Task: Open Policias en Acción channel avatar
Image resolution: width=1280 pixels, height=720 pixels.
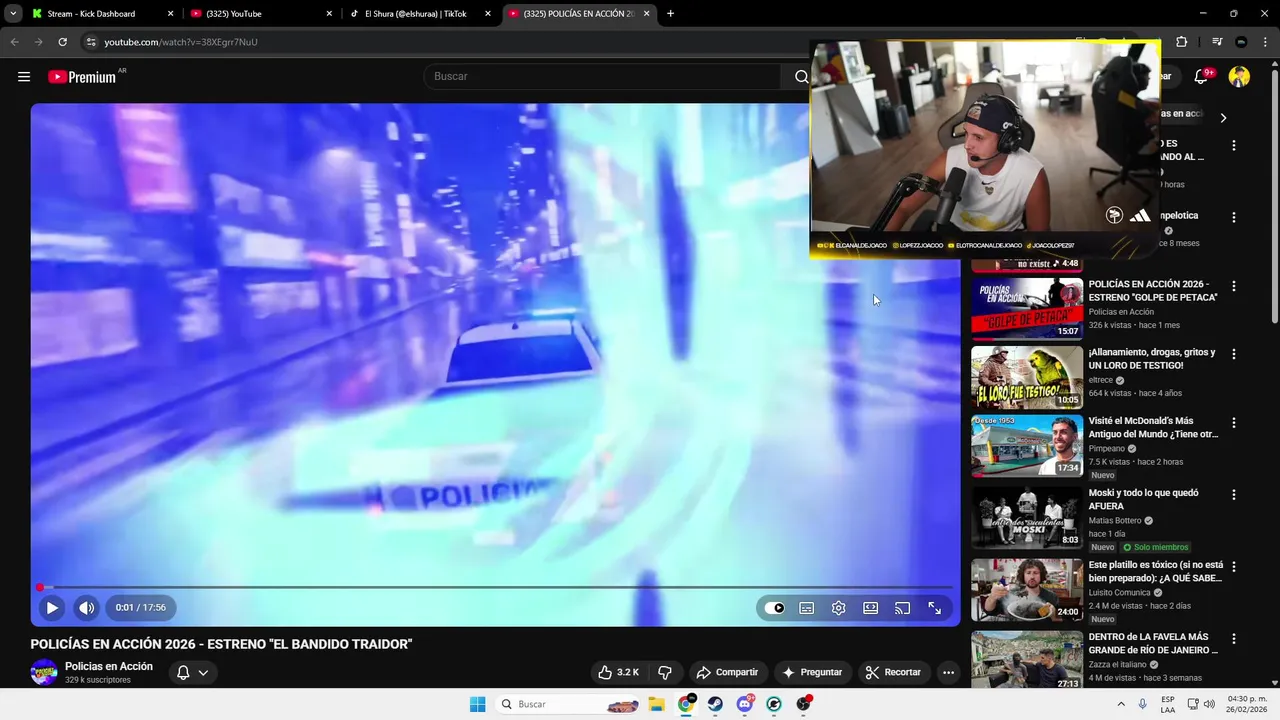Action: (x=44, y=672)
